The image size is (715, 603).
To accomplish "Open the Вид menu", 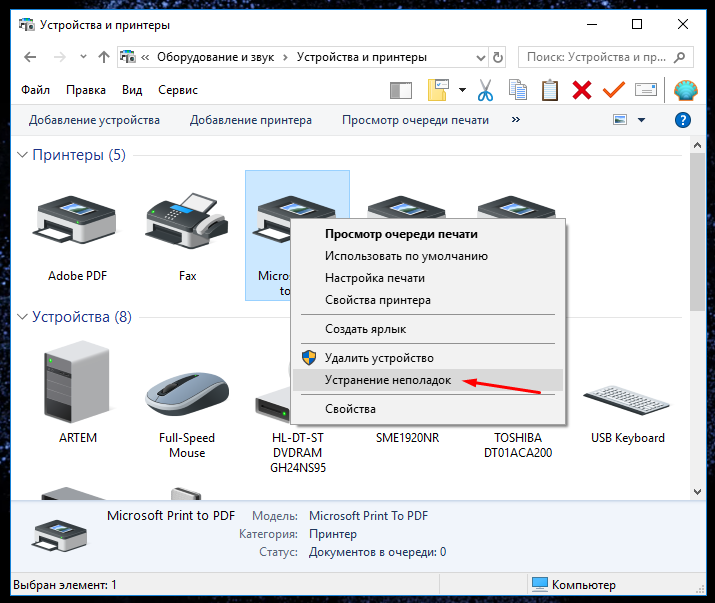I will click(132, 90).
